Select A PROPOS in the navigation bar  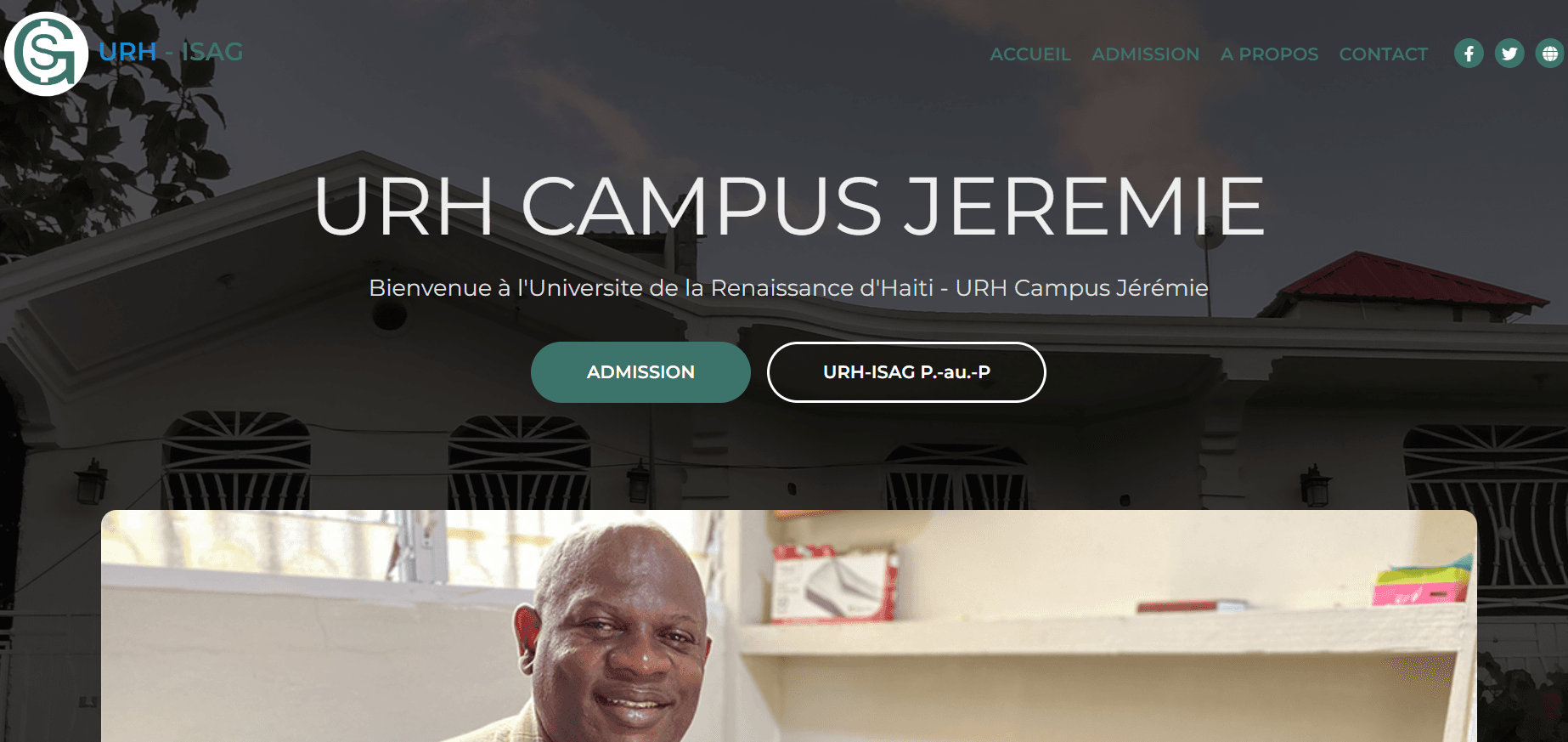click(1269, 54)
